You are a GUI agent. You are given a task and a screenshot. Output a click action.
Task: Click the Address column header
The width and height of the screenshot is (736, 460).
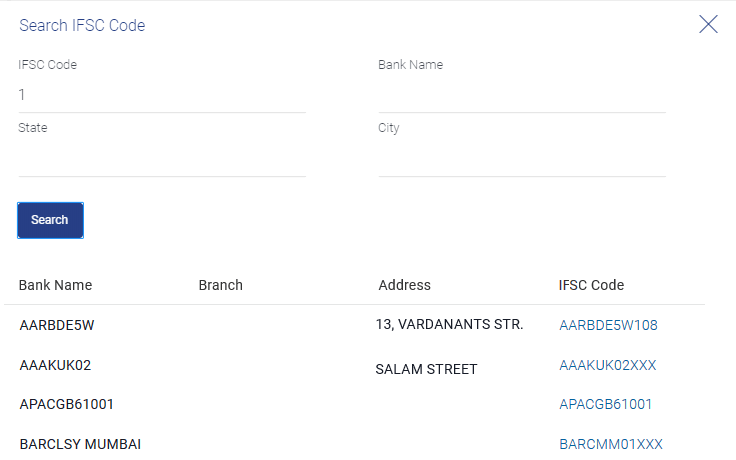404,285
